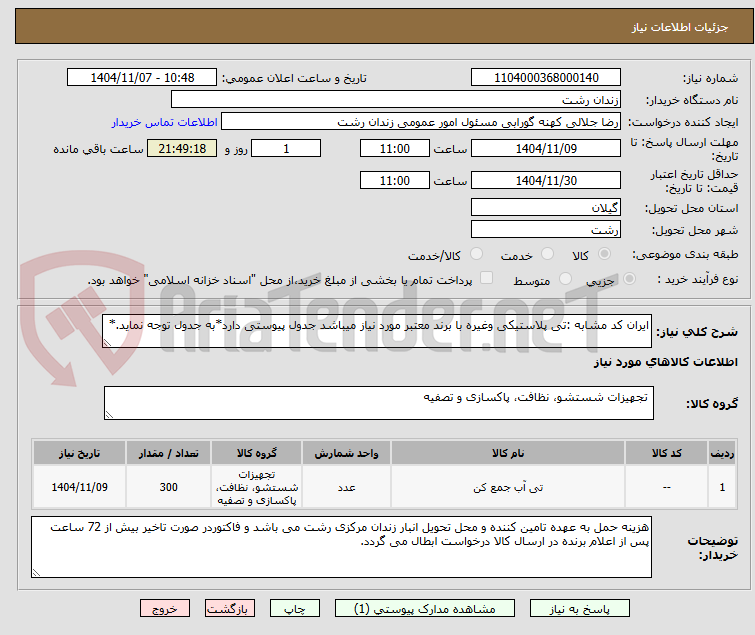Image resolution: width=755 pixels, height=635 pixels.
Task: Click the جزئیات اطلاعات نیاز header title
Action: (680, 27)
